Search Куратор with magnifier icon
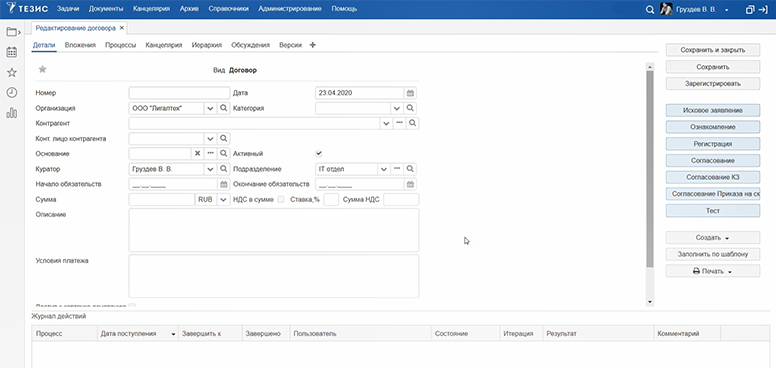The height and width of the screenshot is (368, 776). [223, 169]
